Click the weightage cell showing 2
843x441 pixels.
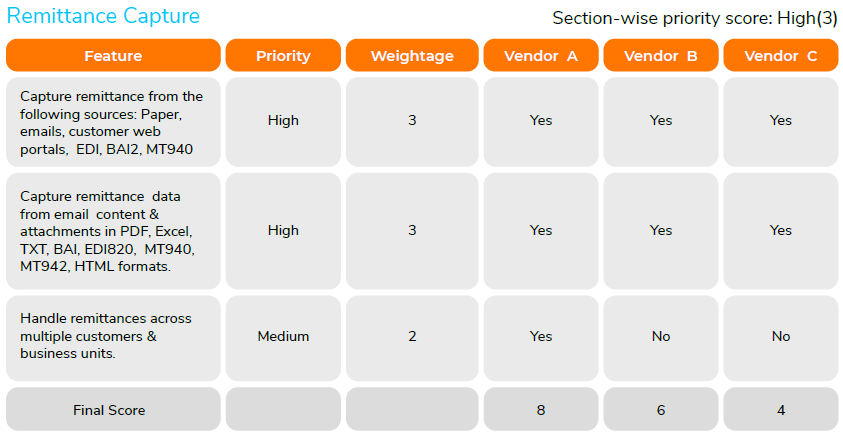tap(412, 336)
